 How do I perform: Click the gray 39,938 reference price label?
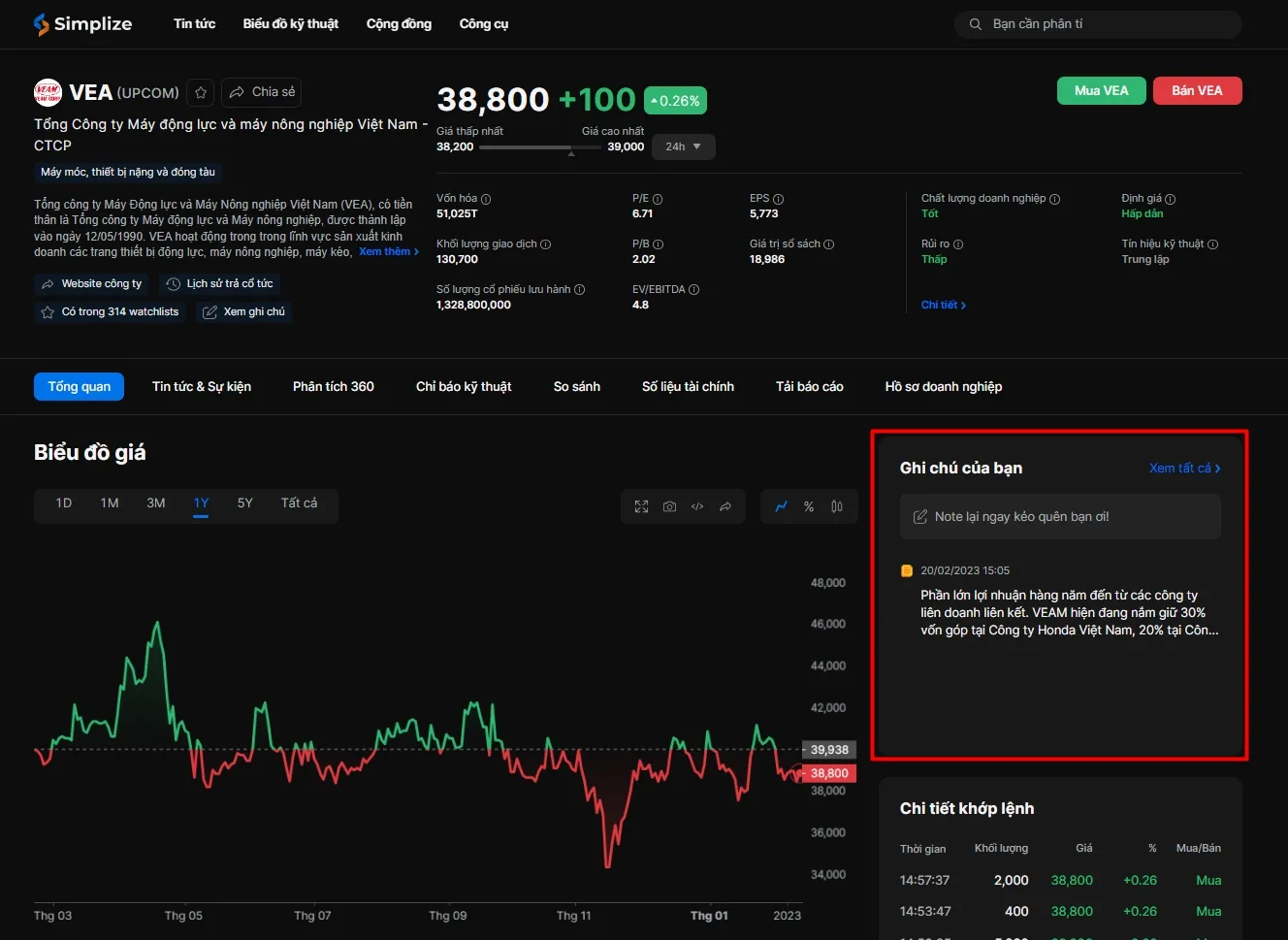(x=829, y=750)
